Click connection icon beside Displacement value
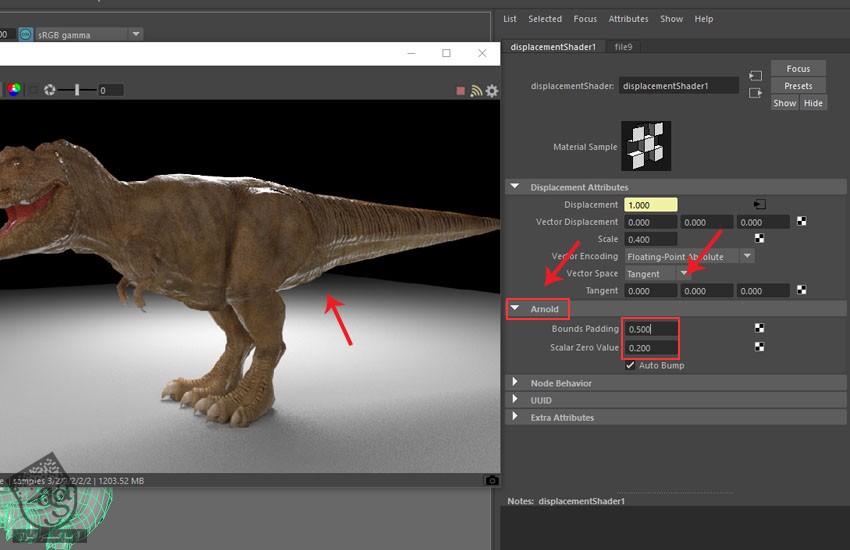The image size is (850, 550). [759, 204]
